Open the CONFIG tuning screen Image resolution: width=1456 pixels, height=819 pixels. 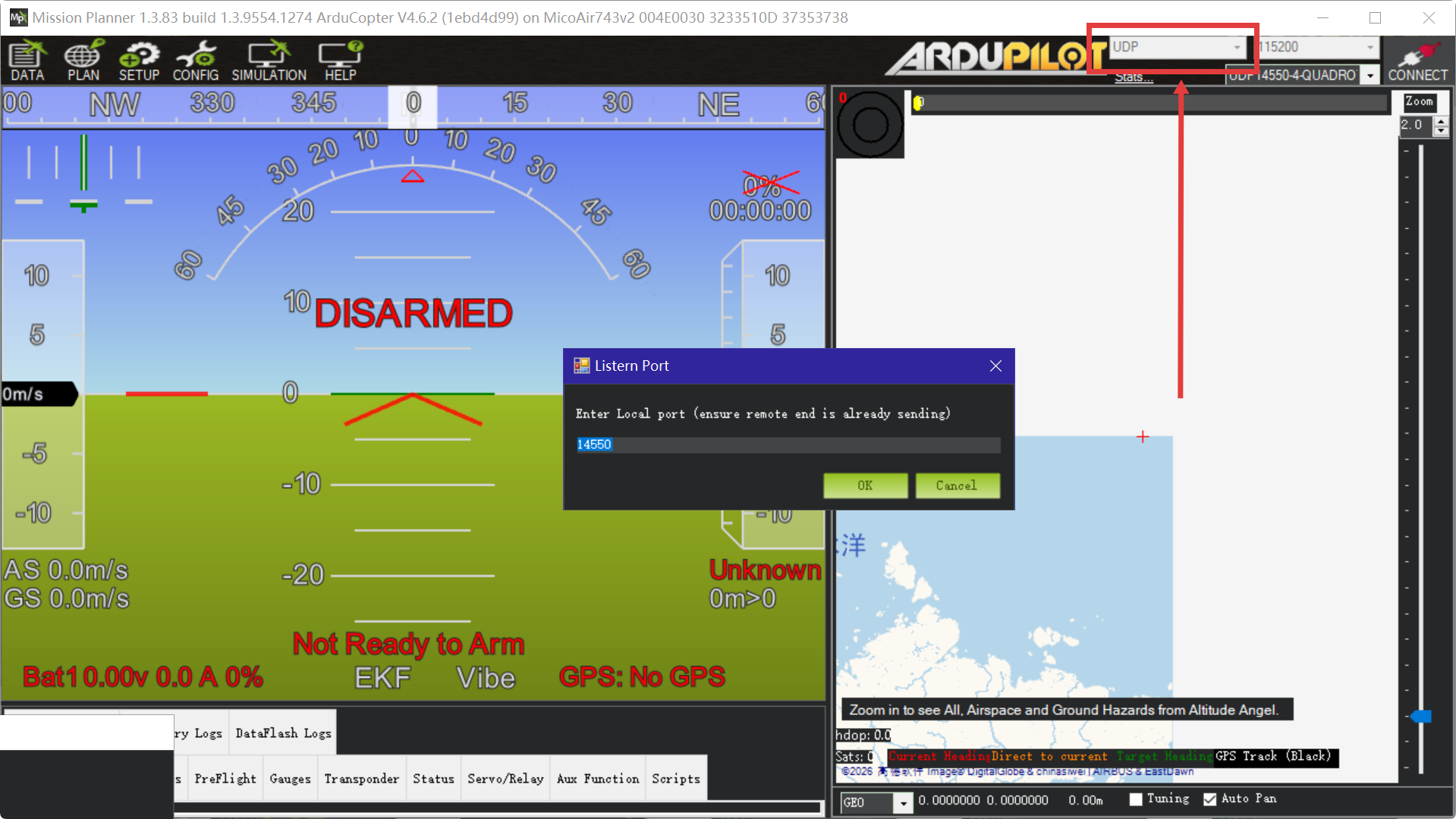[x=196, y=61]
